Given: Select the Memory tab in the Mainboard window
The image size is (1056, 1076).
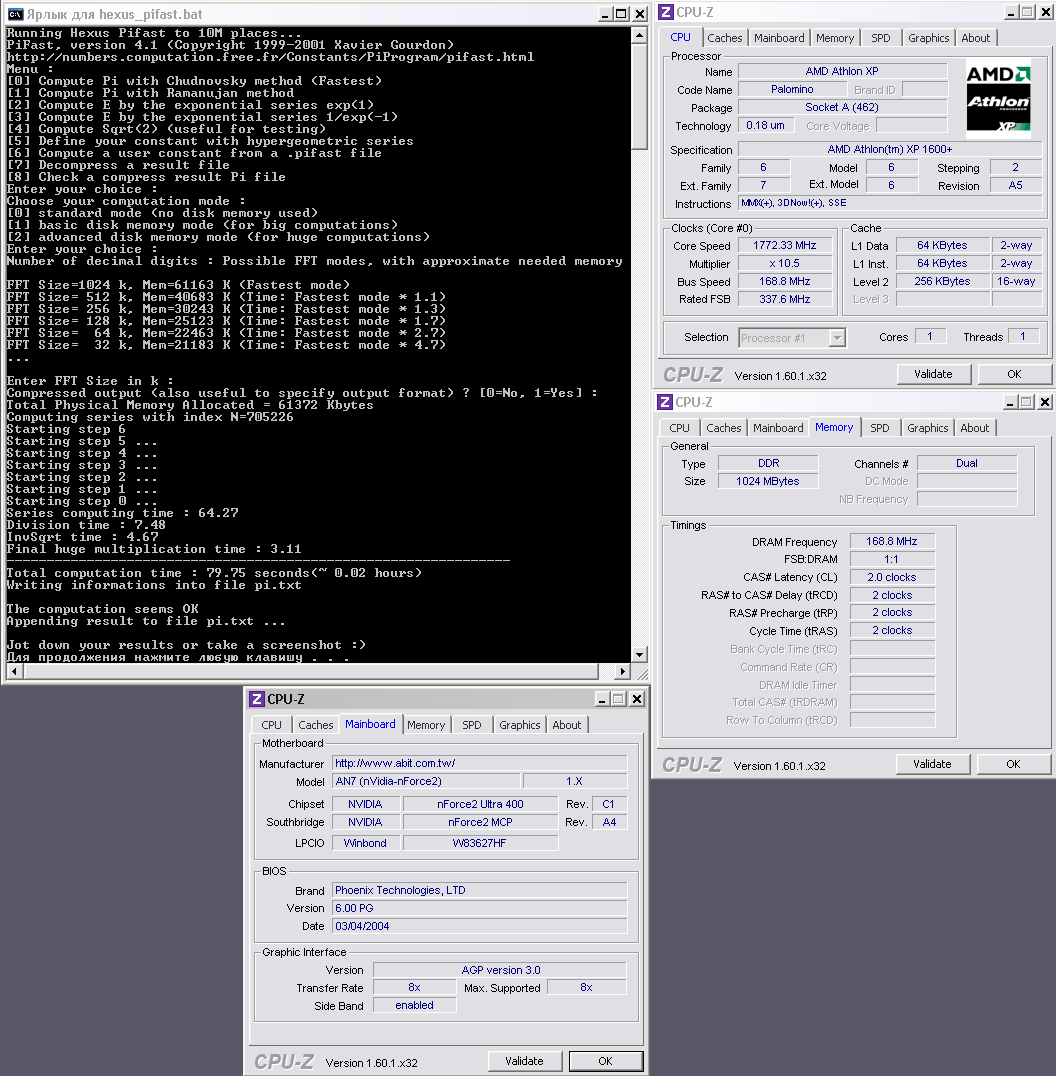Looking at the screenshot, I should point(426,725).
